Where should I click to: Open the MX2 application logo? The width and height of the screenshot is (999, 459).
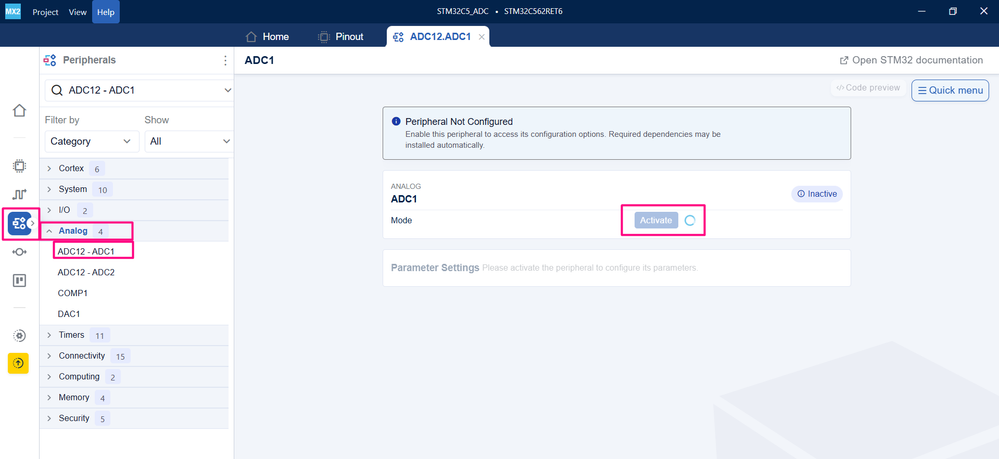click(13, 11)
